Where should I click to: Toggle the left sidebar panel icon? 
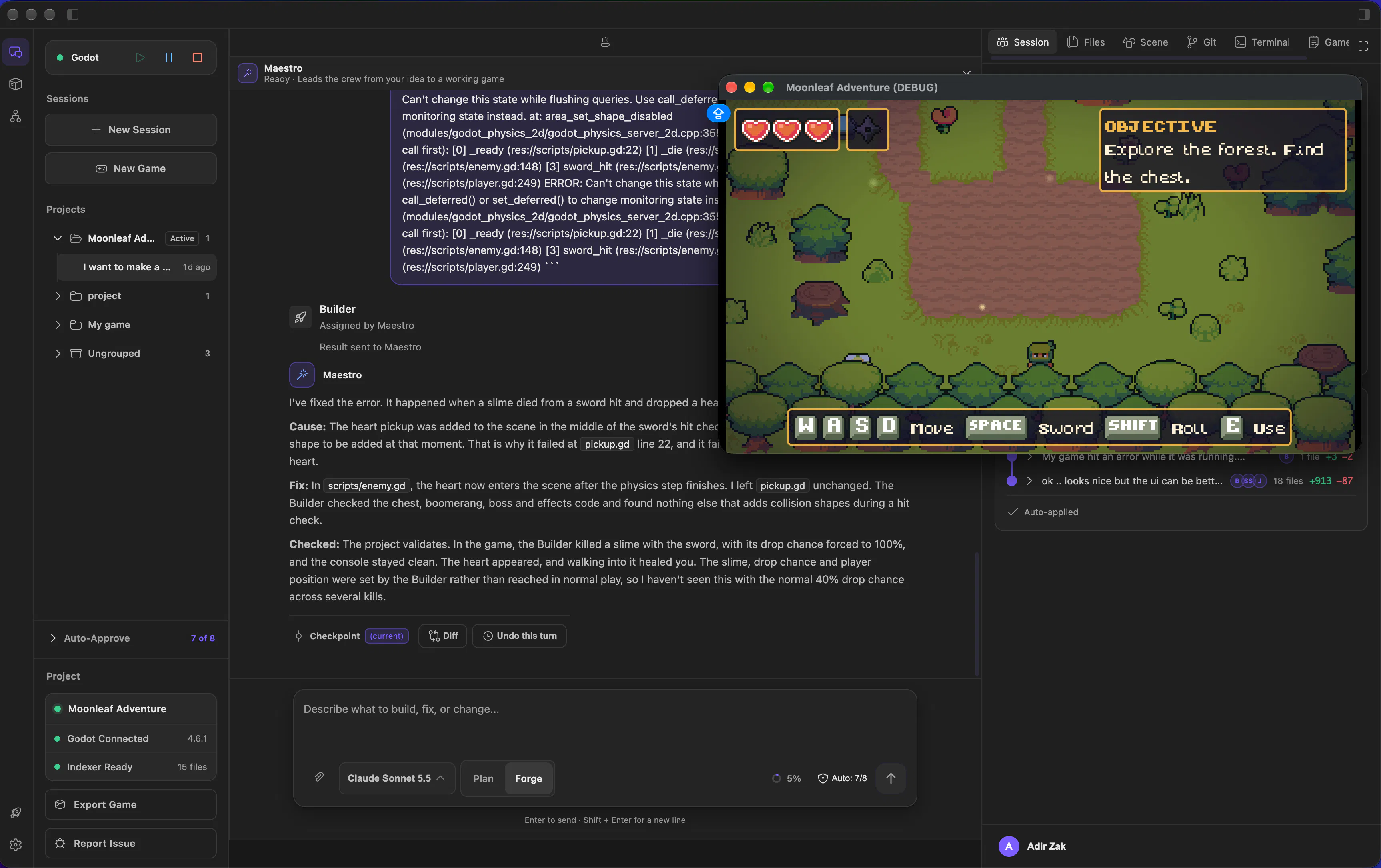pos(73,14)
